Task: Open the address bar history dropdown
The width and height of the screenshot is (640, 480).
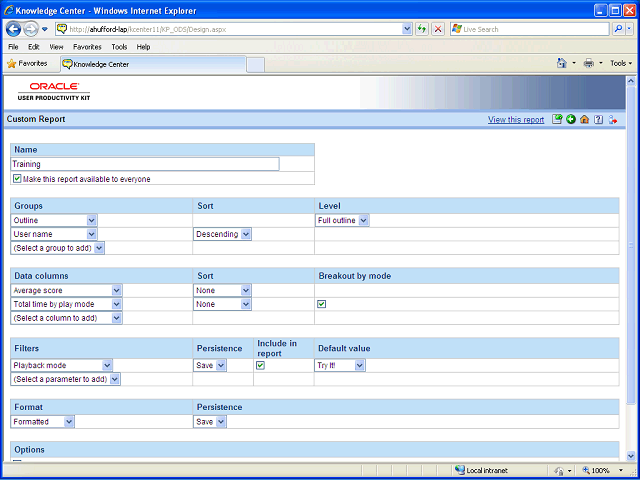Action: tap(407, 29)
